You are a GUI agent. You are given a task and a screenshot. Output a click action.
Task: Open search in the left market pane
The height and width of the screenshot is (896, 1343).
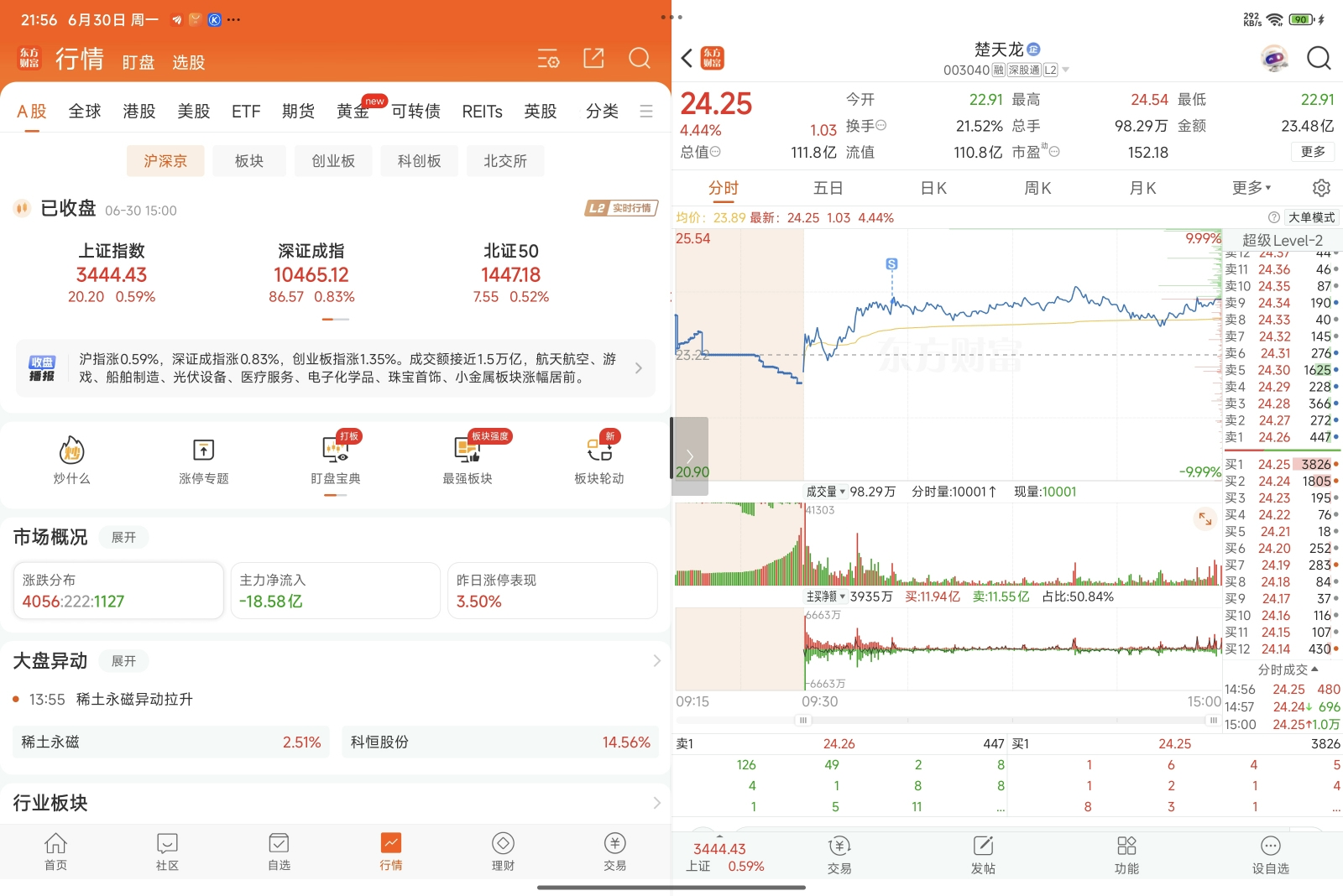click(x=640, y=58)
